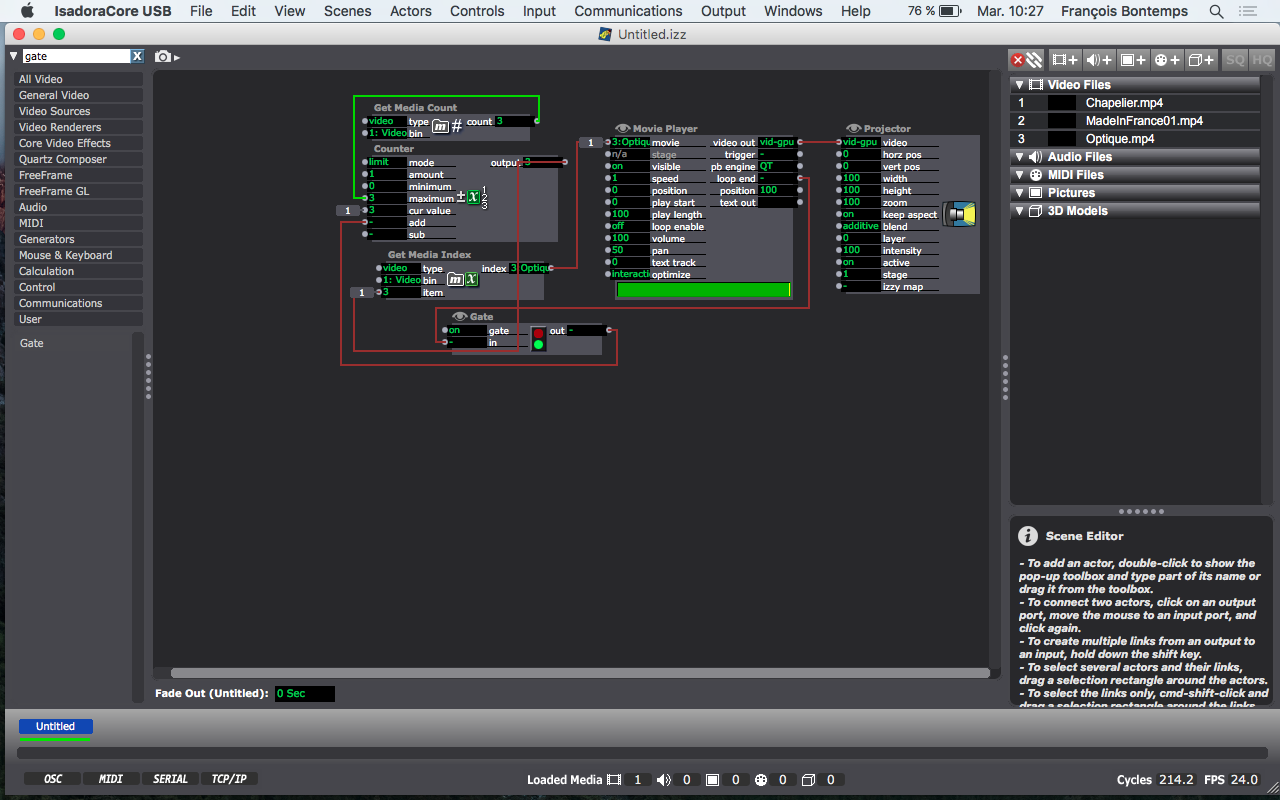
Task: Toggle the TCP/IP status indicator
Action: pyautogui.click(x=229, y=779)
